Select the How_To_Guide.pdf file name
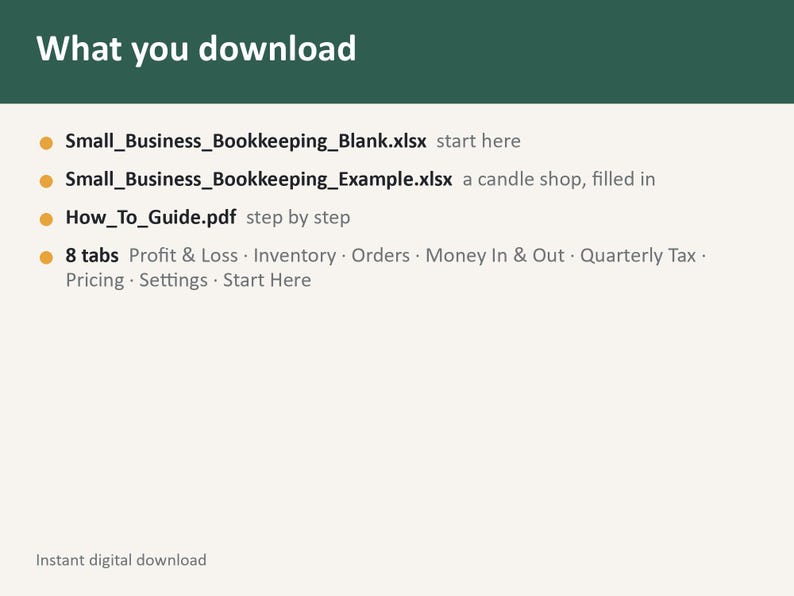Screen dimensions: 794x596 point(151,218)
